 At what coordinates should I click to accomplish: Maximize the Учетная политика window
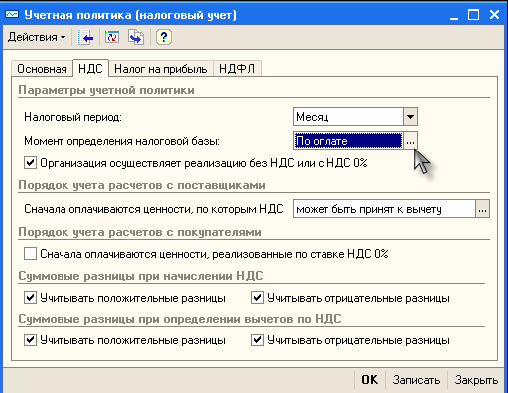click(x=473, y=15)
